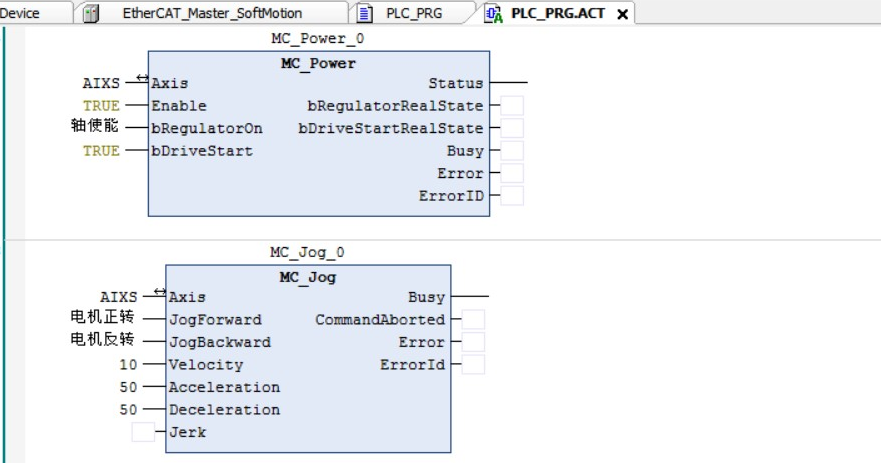This screenshot has width=881, height=463.
Task: Click the EtherCAT_Master_SoftMotion tab icon
Action: 91,14
